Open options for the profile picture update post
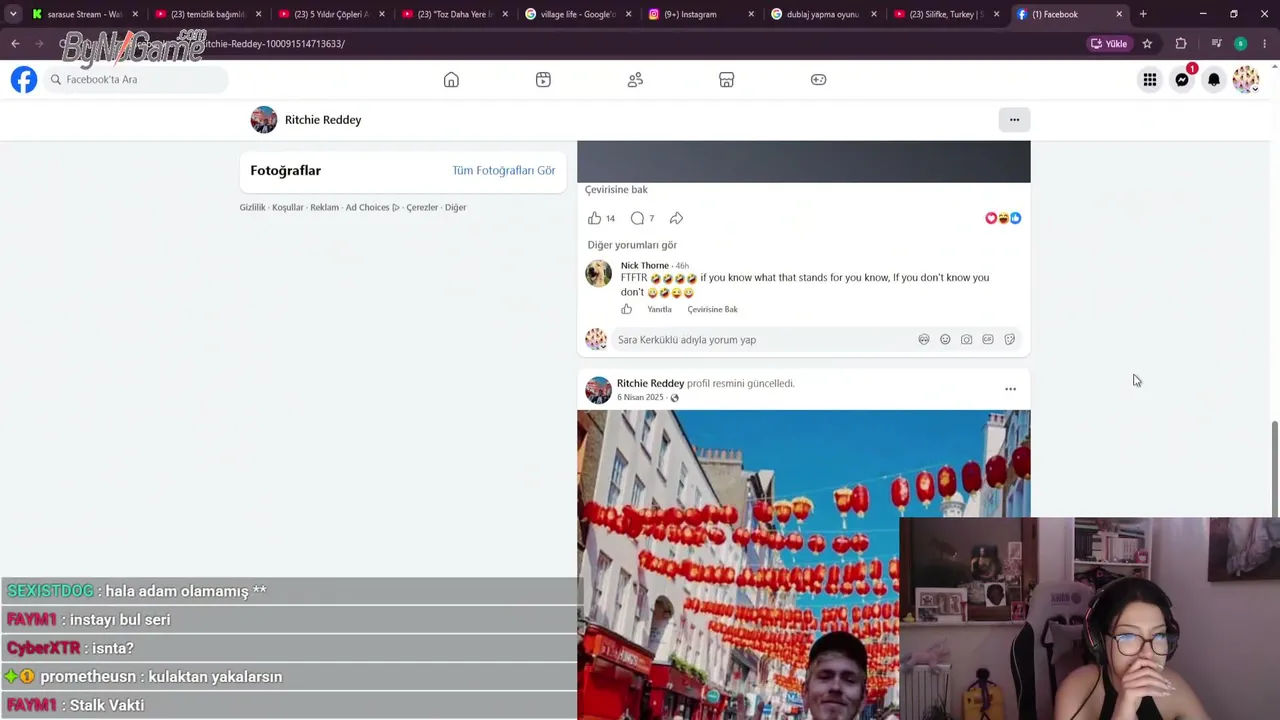 point(1010,389)
